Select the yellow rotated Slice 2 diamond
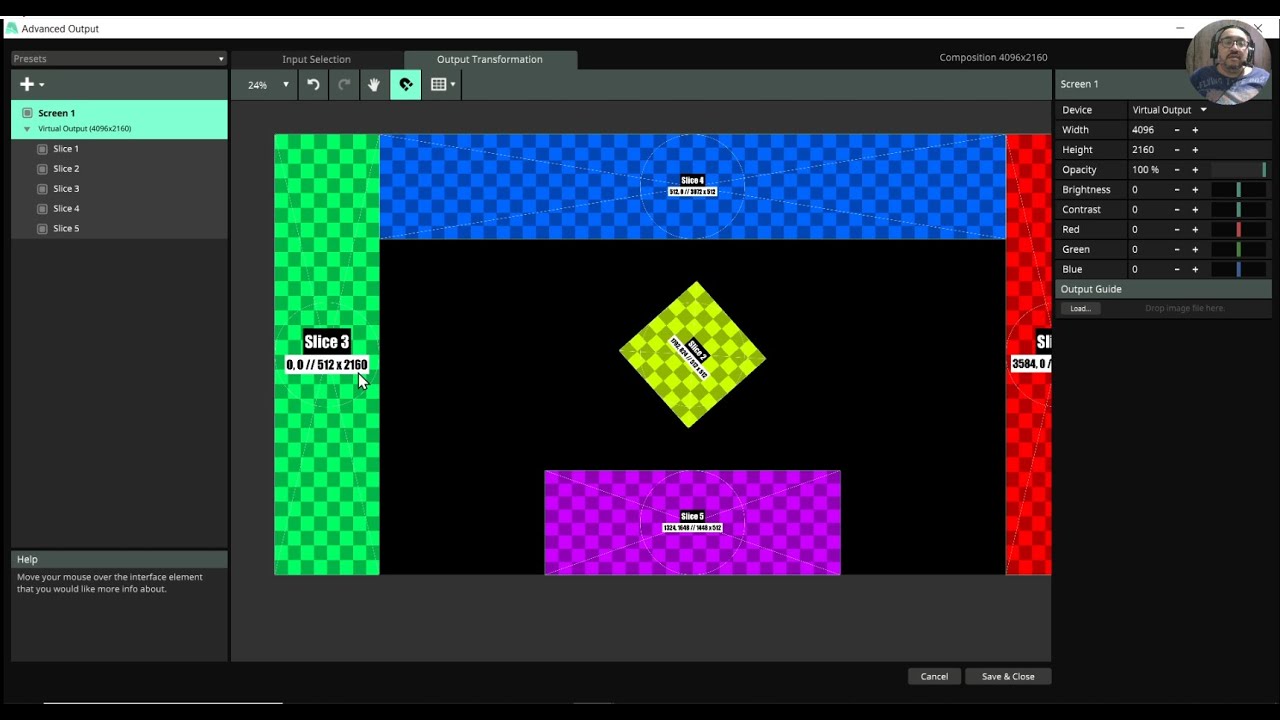 (692, 354)
